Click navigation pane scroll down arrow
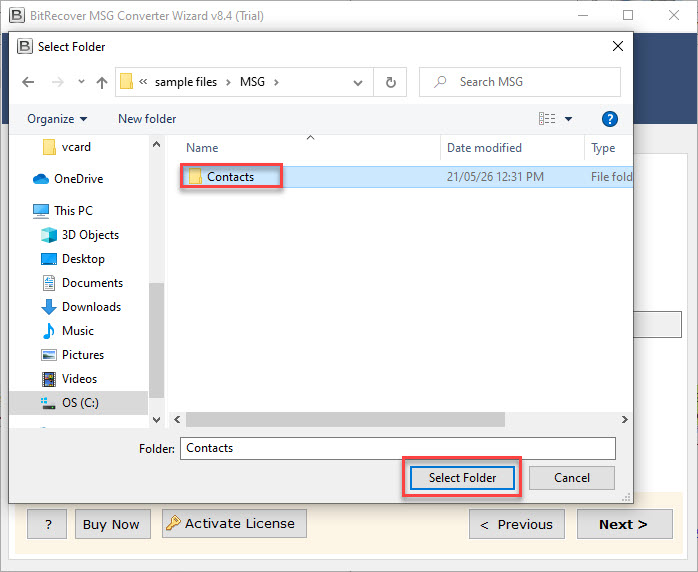The image size is (698, 572). pos(156,419)
